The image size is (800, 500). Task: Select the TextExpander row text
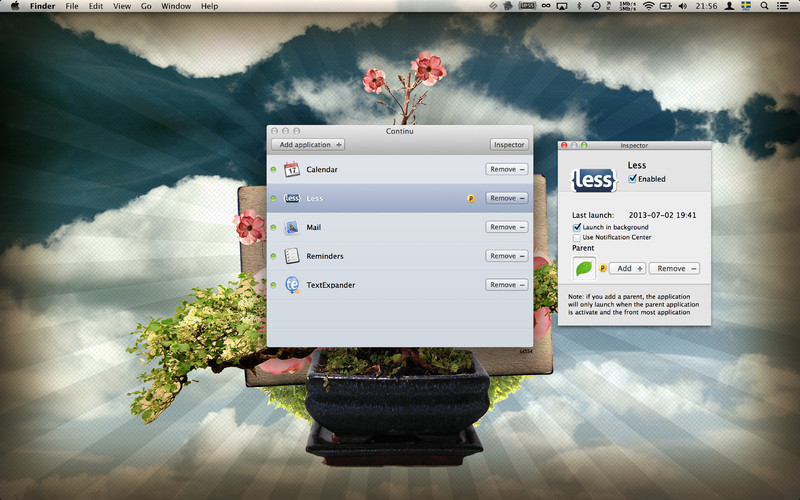click(330, 285)
